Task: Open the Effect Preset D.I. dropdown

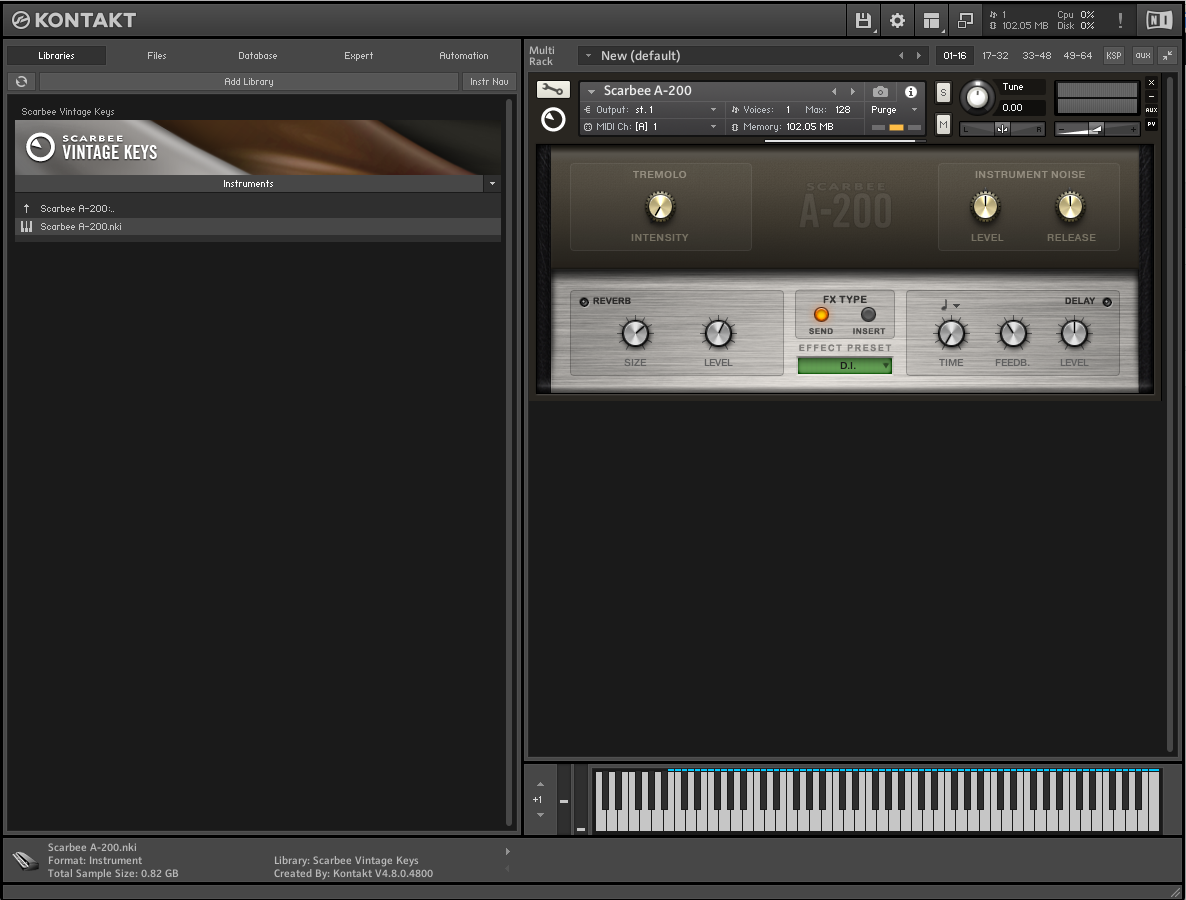Action: point(845,366)
